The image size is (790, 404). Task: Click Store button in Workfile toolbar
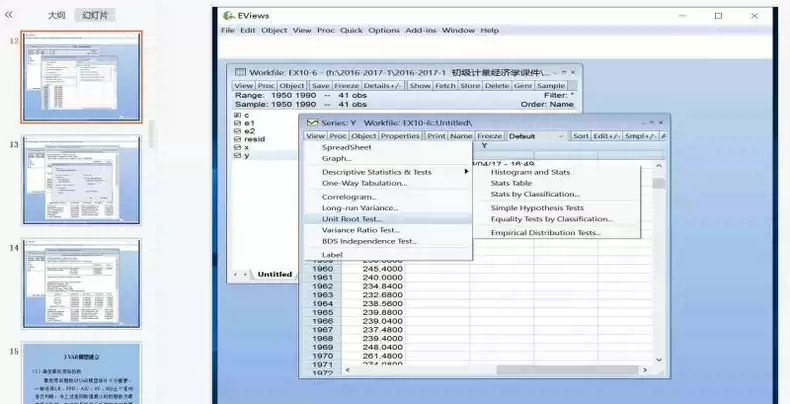pos(470,86)
